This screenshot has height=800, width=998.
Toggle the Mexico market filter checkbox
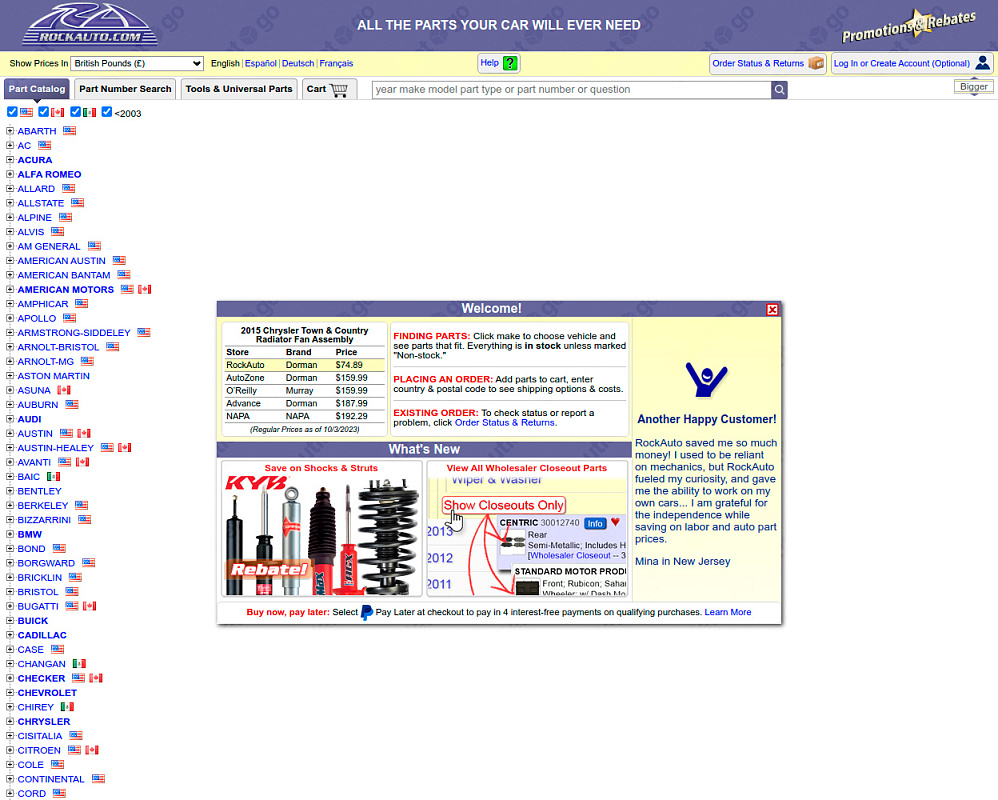click(75, 112)
